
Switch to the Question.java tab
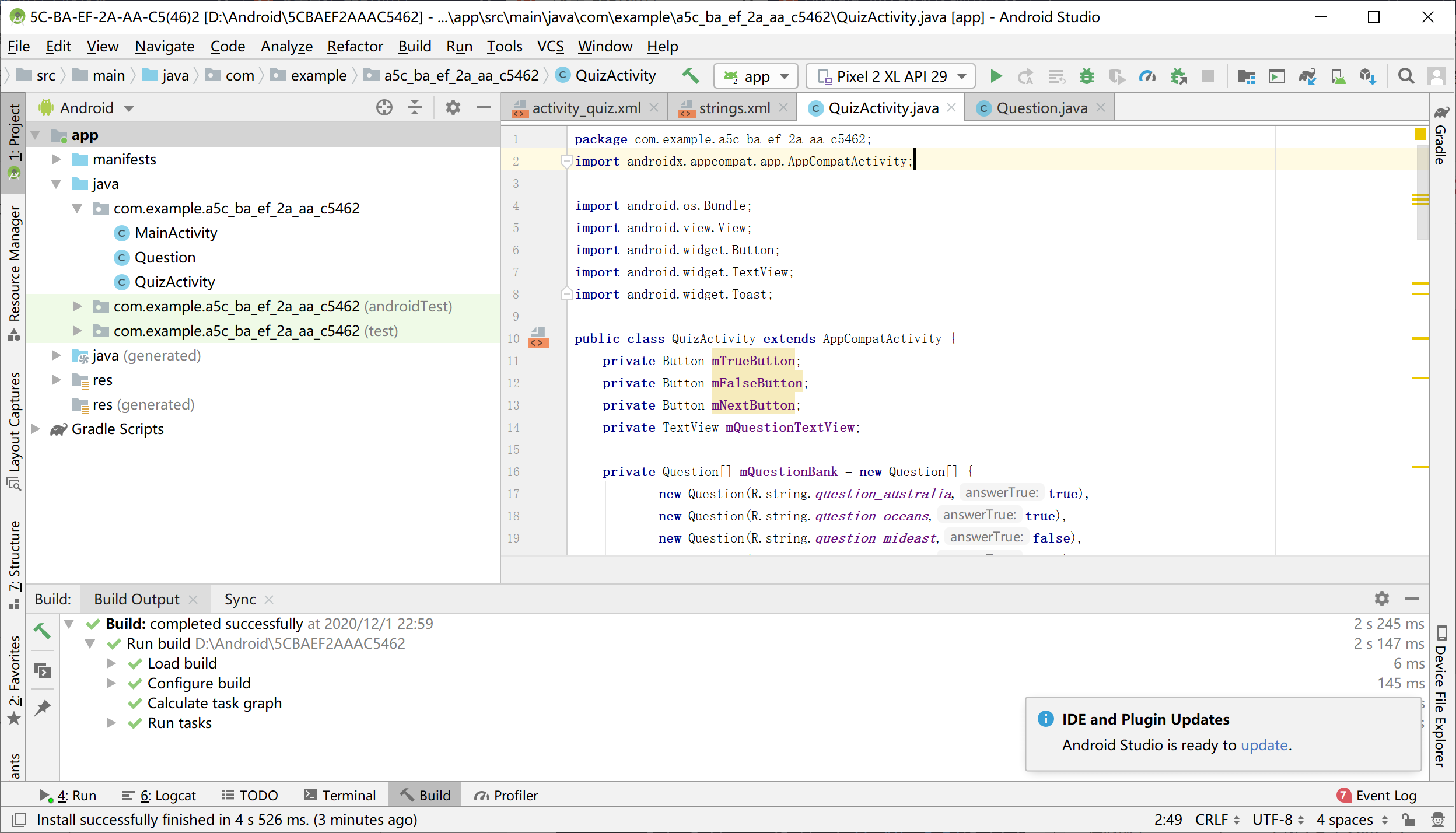pos(1040,108)
